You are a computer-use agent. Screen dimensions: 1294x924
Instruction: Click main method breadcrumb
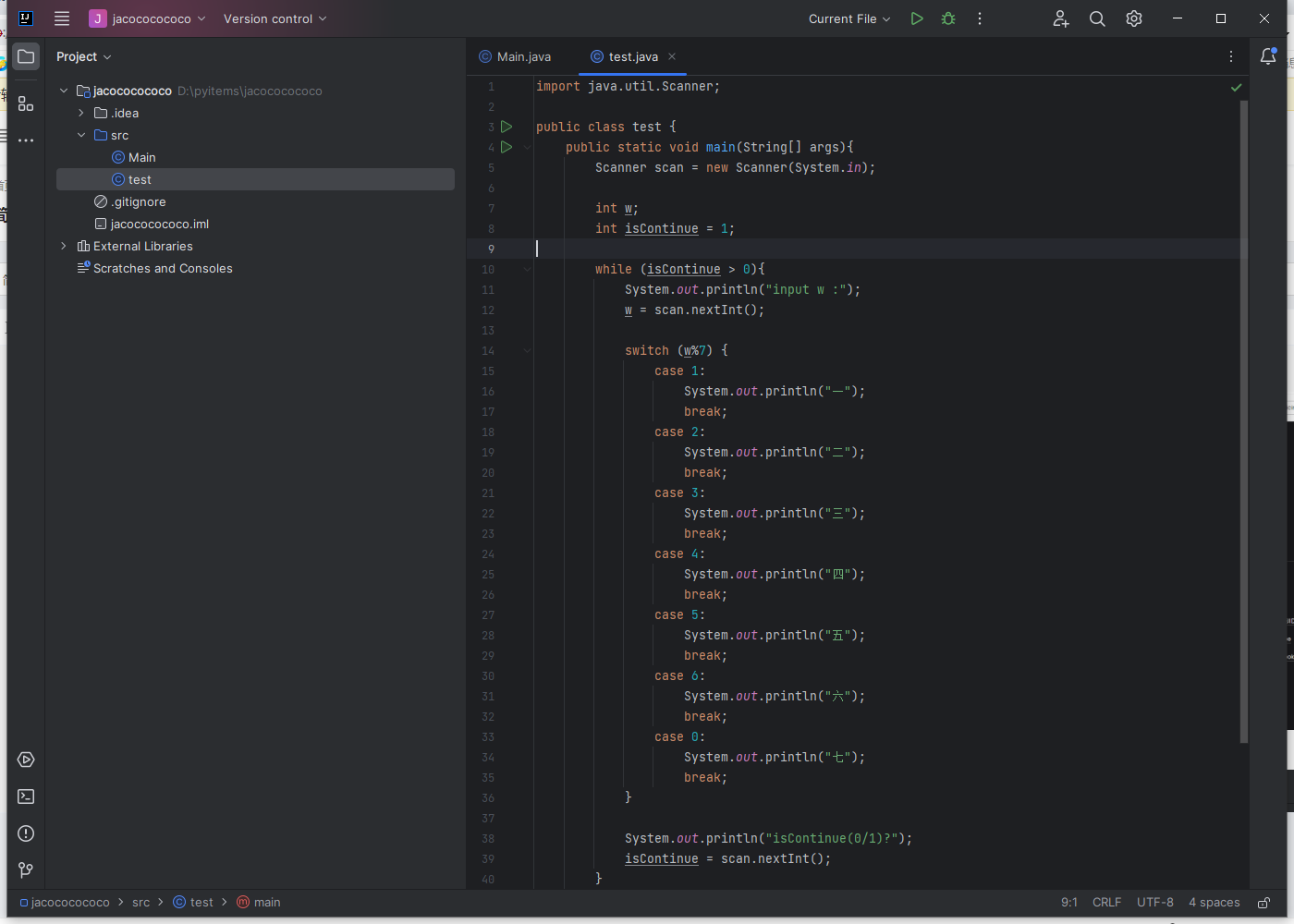(x=259, y=903)
